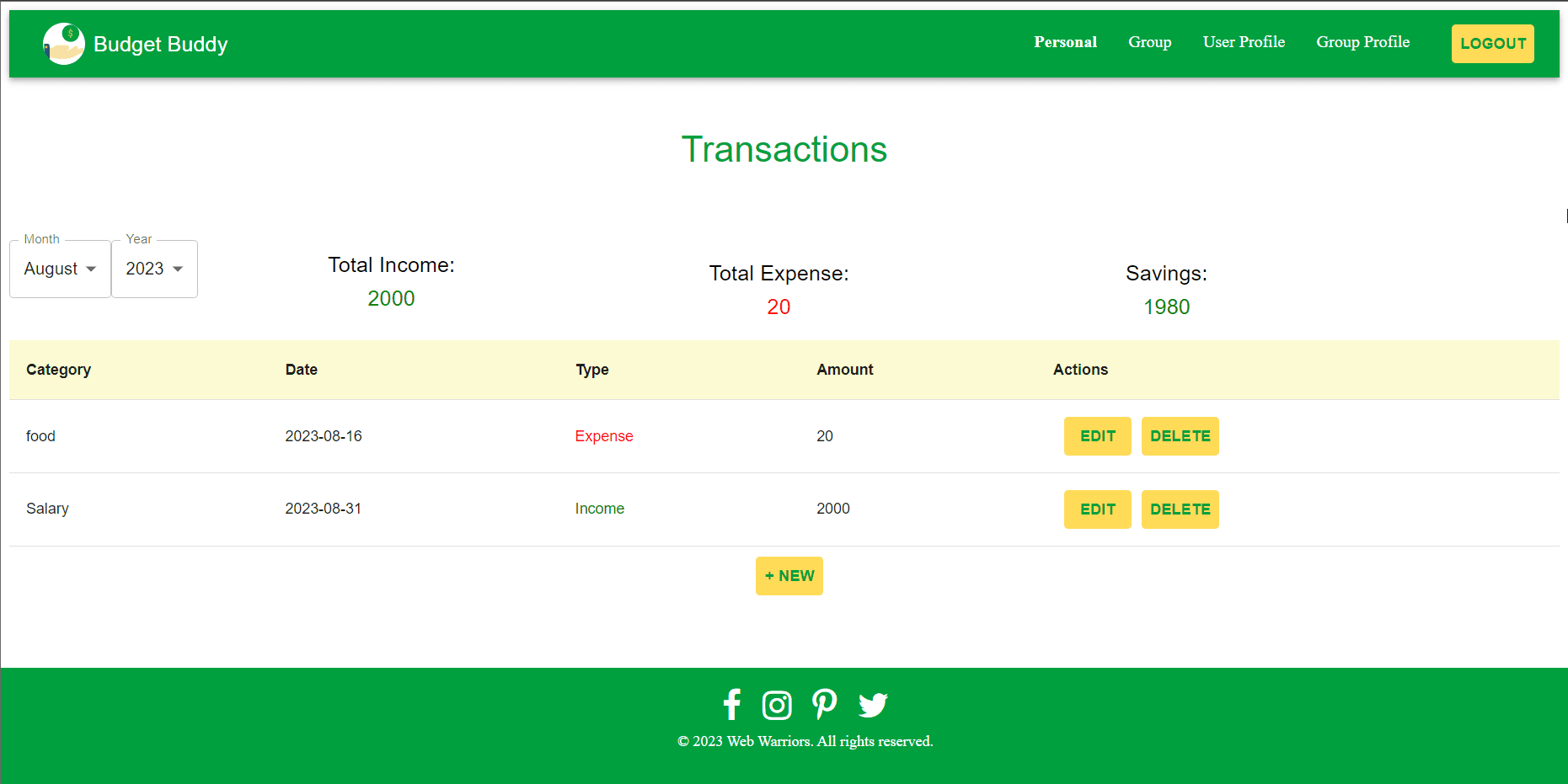Open the Facebook icon in footer
Screen dimensions: 1568x784
(x=731, y=705)
